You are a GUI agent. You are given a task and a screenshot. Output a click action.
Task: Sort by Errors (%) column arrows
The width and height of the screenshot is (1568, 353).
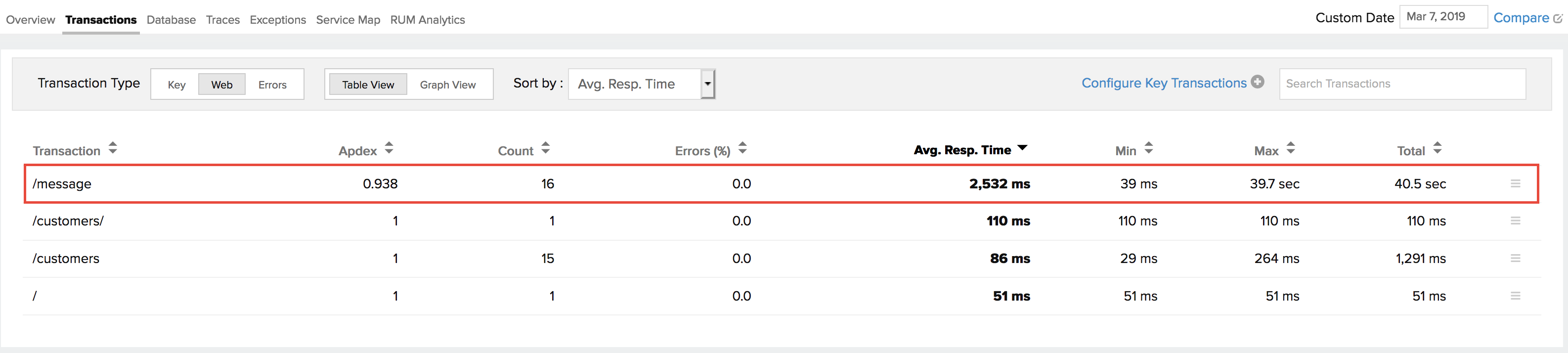(742, 148)
